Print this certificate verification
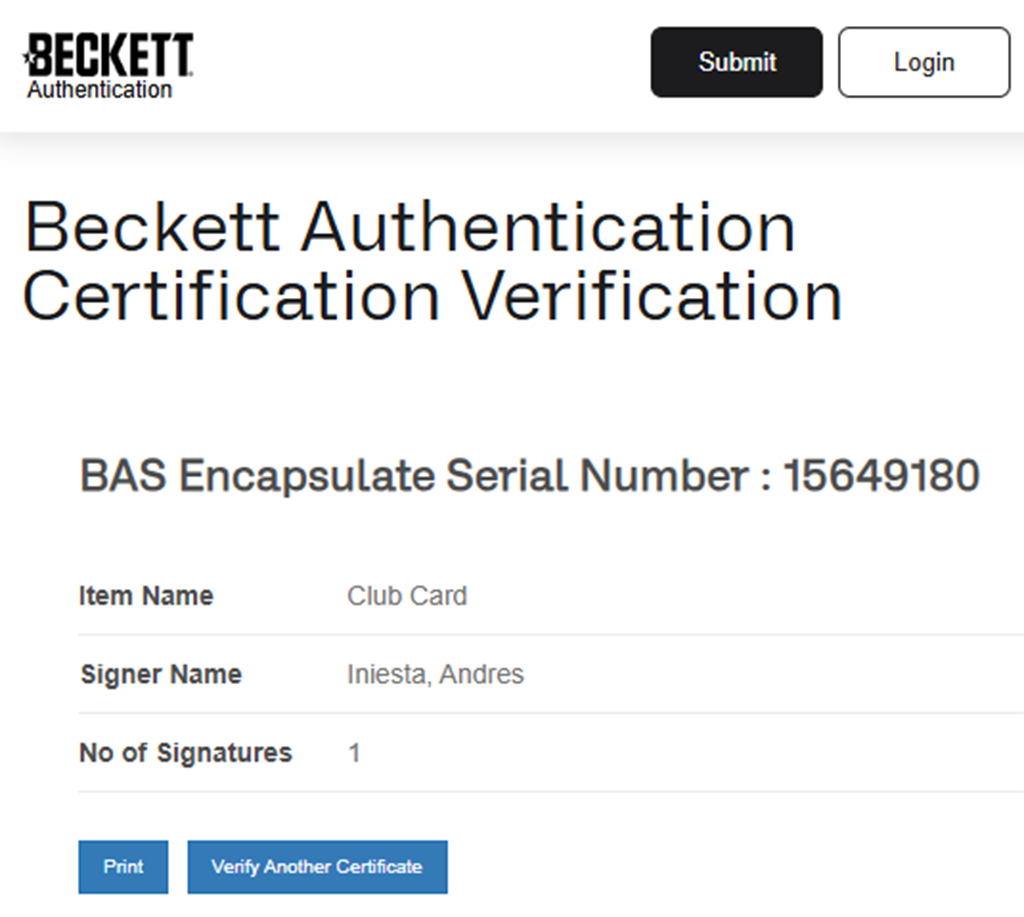Screen dimensions: 1024x917 (x=123, y=867)
